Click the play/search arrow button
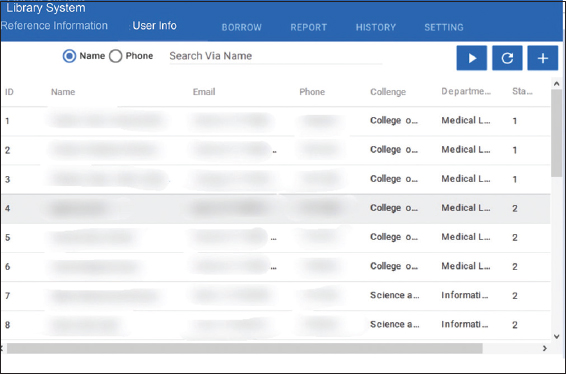Viewport: 566px width, 374px height. click(x=471, y=58)
